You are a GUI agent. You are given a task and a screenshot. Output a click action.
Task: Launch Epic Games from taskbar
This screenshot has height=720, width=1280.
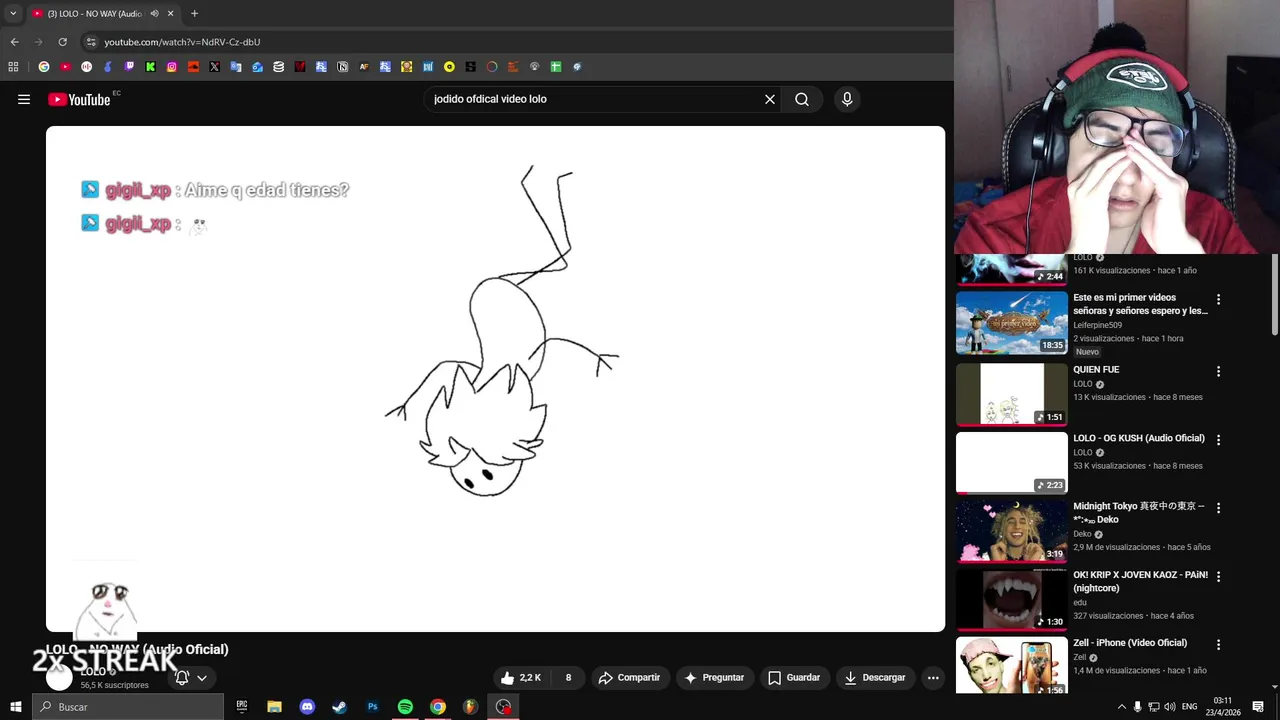[x=241, y=707]
